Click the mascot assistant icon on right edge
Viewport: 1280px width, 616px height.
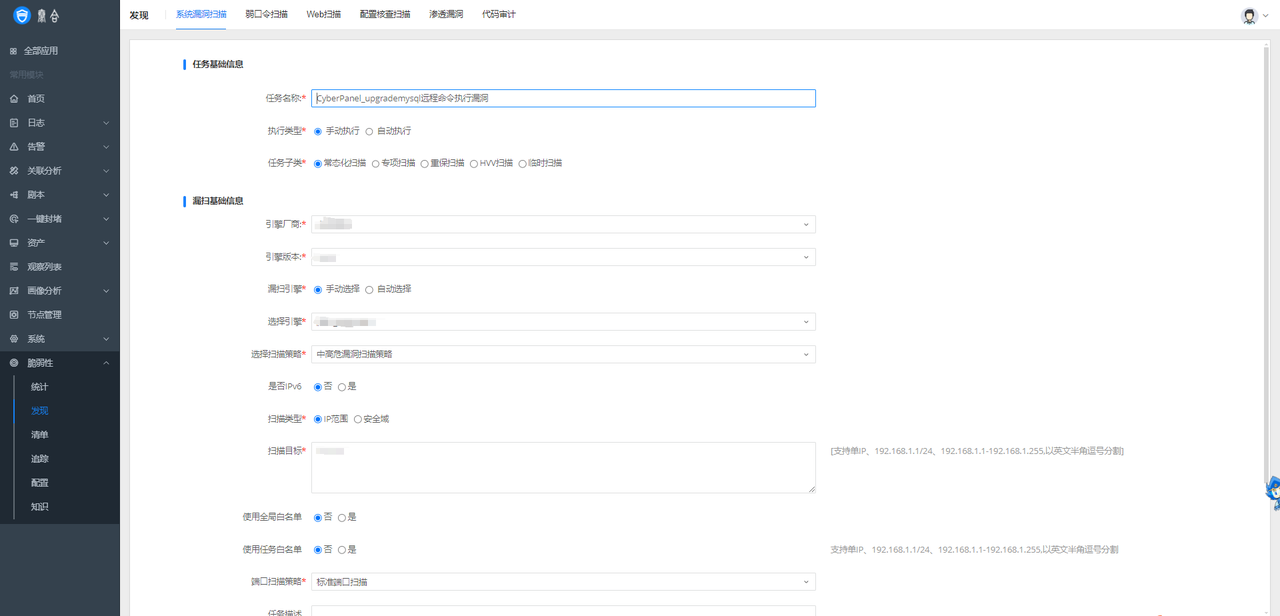pyautogui.click(x=1272, y=492)
